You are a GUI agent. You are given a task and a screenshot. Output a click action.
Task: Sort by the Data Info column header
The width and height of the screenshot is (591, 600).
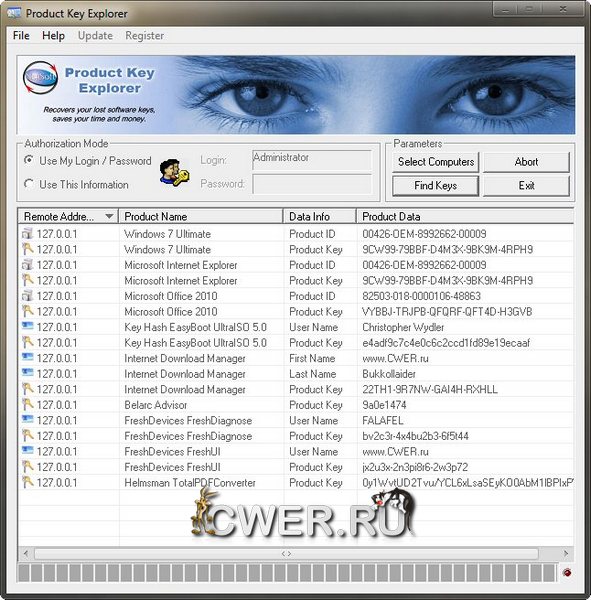pyautogui.click(x=320, y=216)
